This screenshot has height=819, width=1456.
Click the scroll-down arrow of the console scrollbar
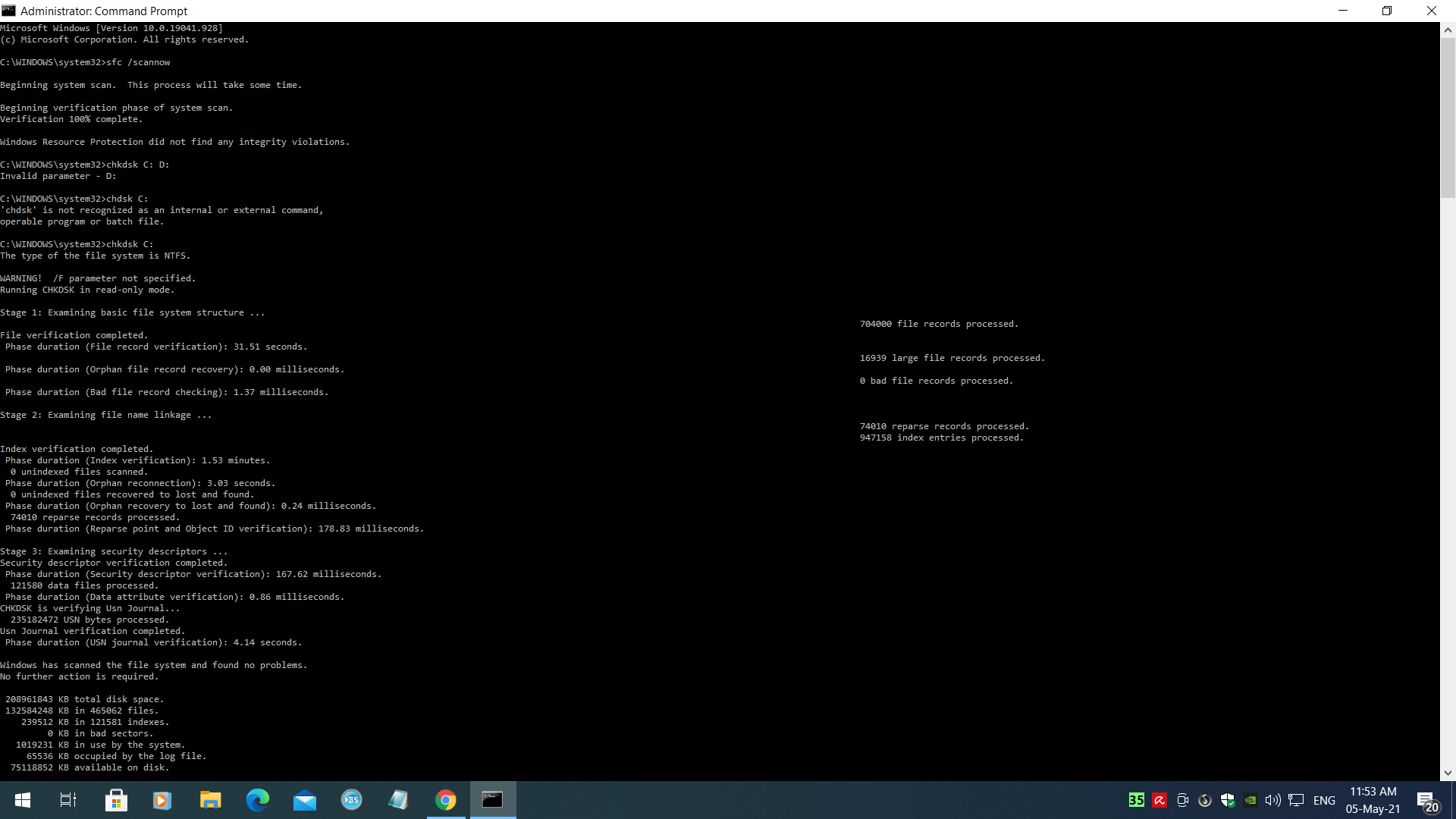point(1448,773)
